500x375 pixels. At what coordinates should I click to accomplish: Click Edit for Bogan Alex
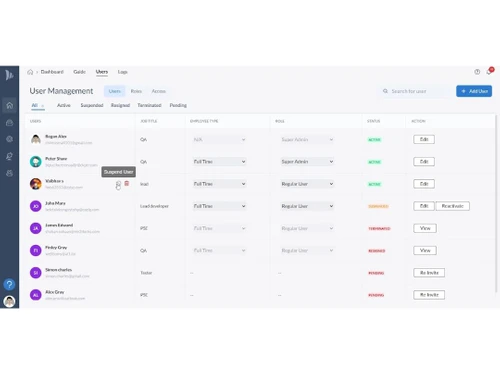[x=424, y=139]
